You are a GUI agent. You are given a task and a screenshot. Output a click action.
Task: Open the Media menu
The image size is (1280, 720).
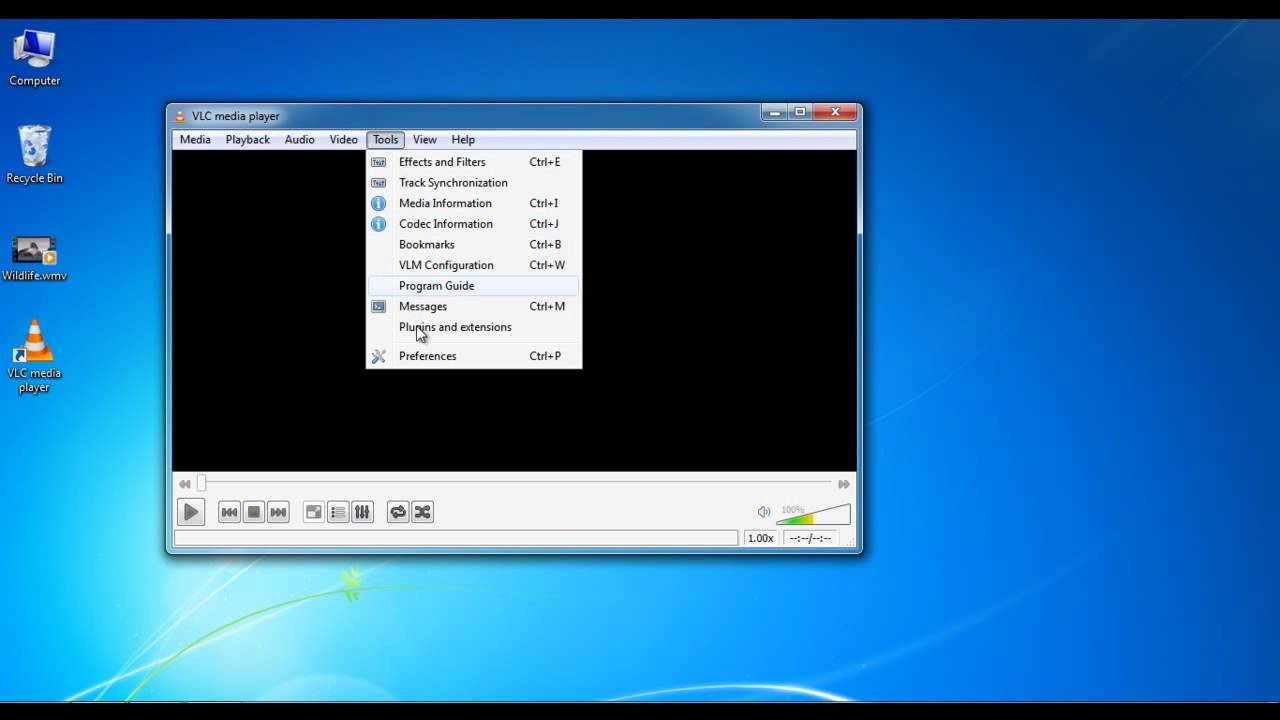[x=195, y=139]
